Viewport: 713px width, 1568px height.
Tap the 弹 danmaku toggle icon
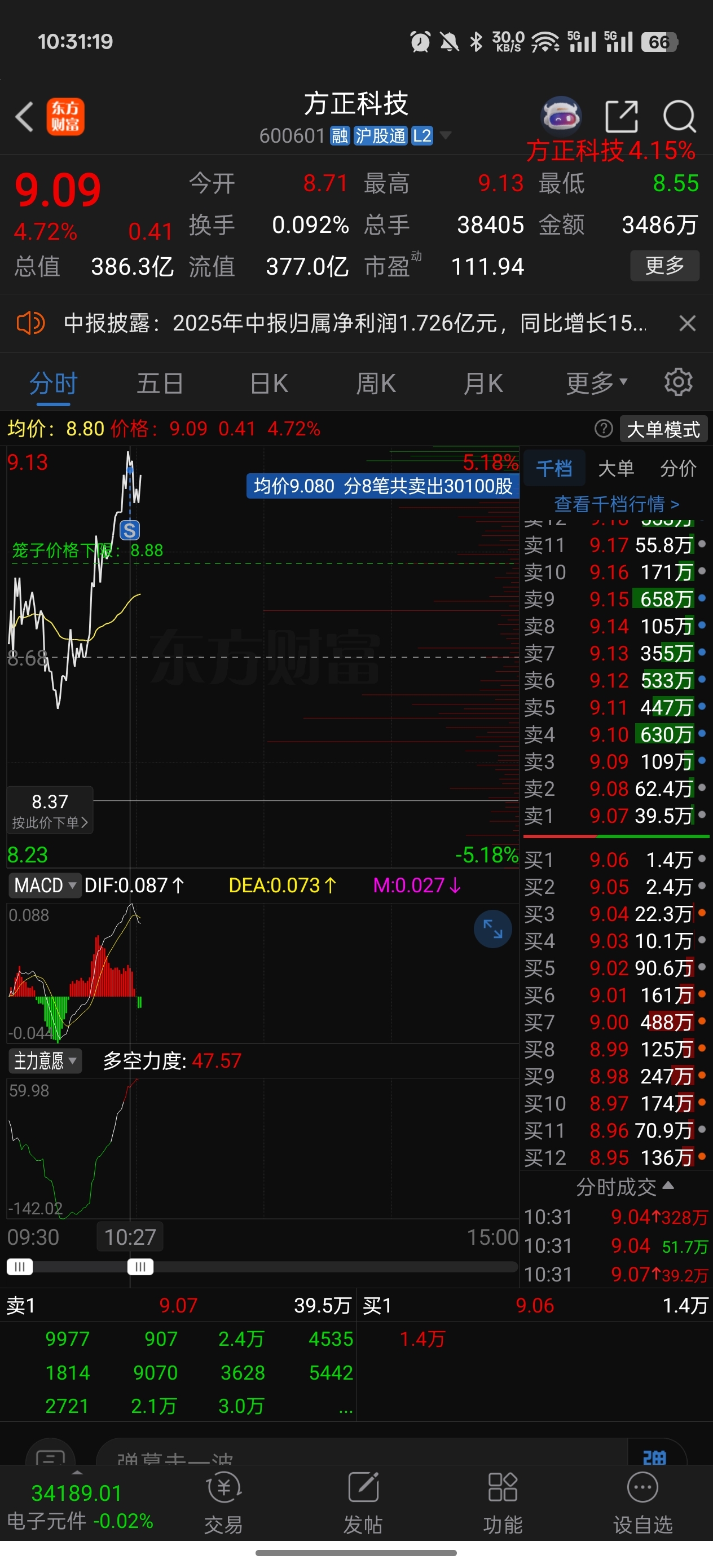click(x=654, y=1457)
